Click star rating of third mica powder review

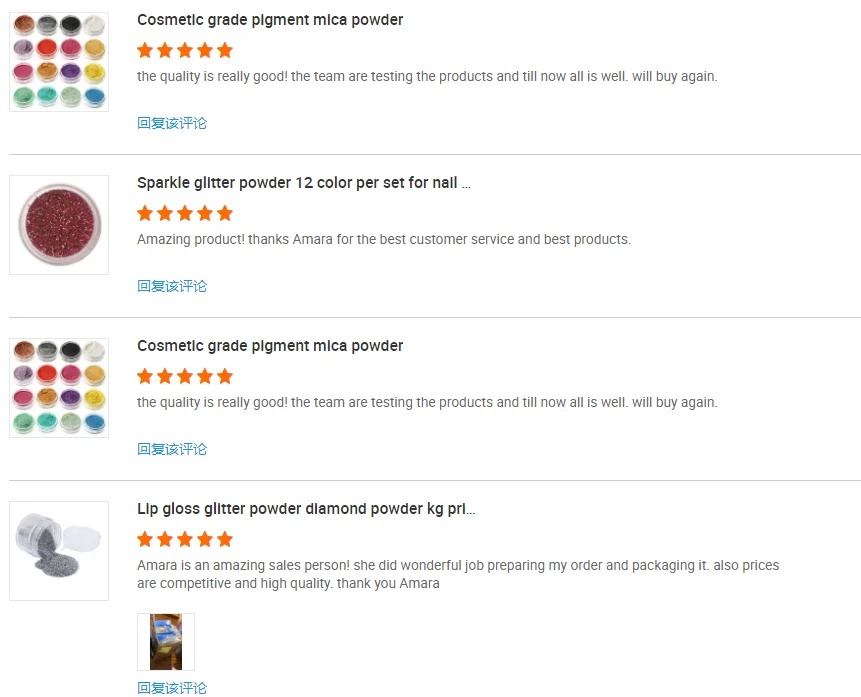185,376
